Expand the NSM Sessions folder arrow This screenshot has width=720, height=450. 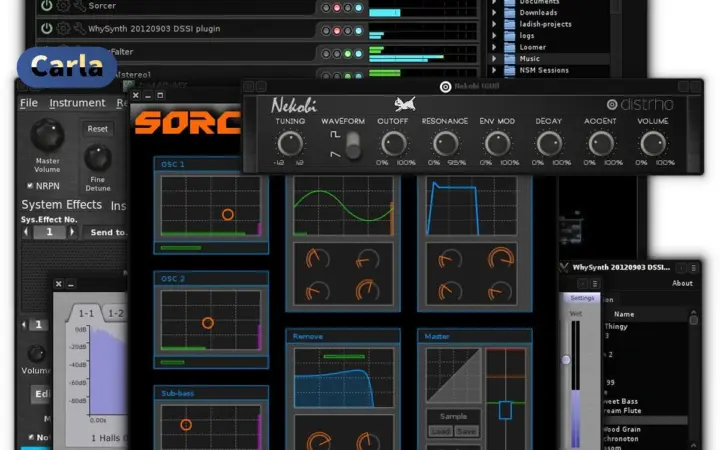494,70
